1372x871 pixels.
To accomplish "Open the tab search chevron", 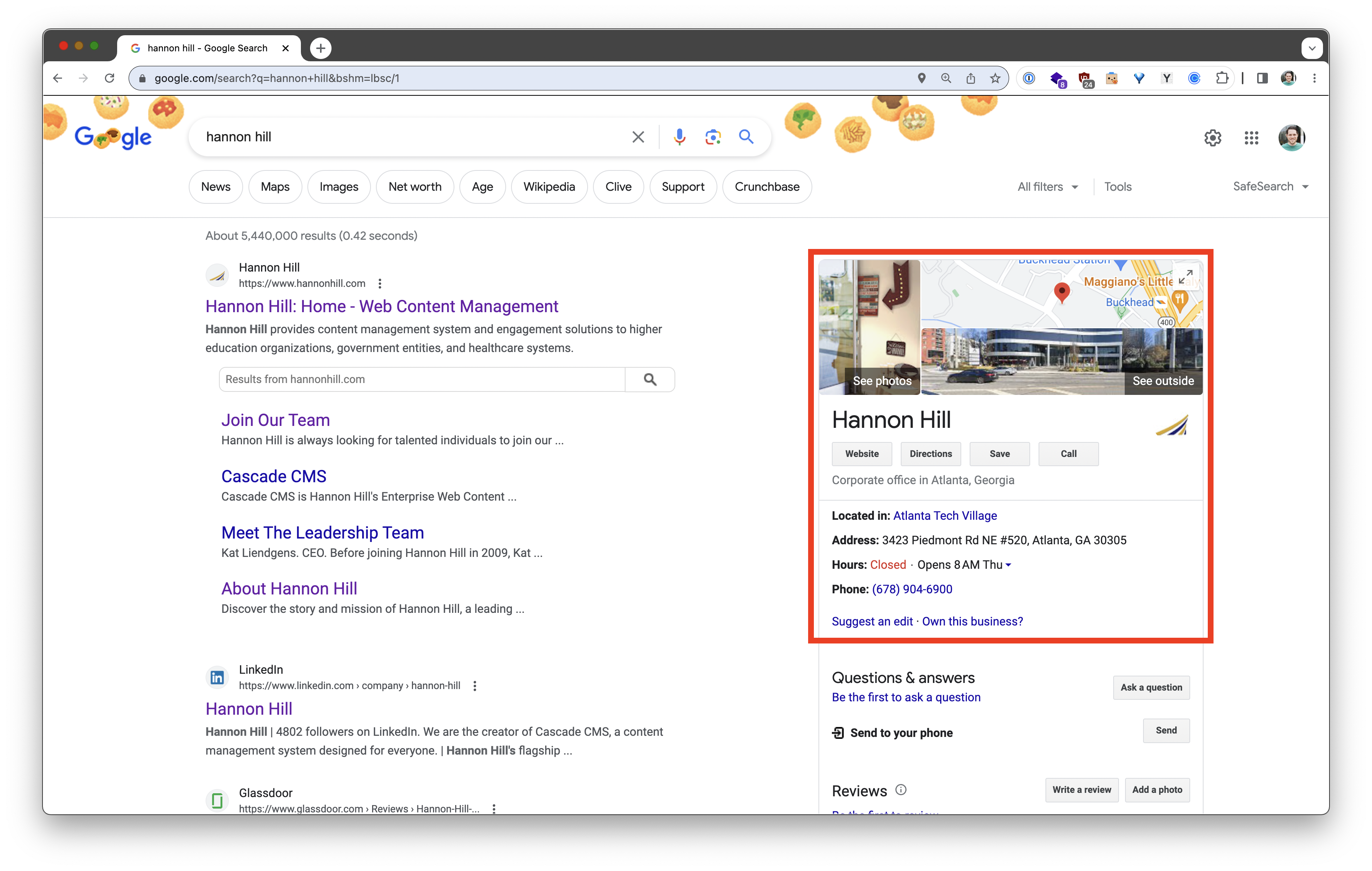I will click(x=1312, y=48).
